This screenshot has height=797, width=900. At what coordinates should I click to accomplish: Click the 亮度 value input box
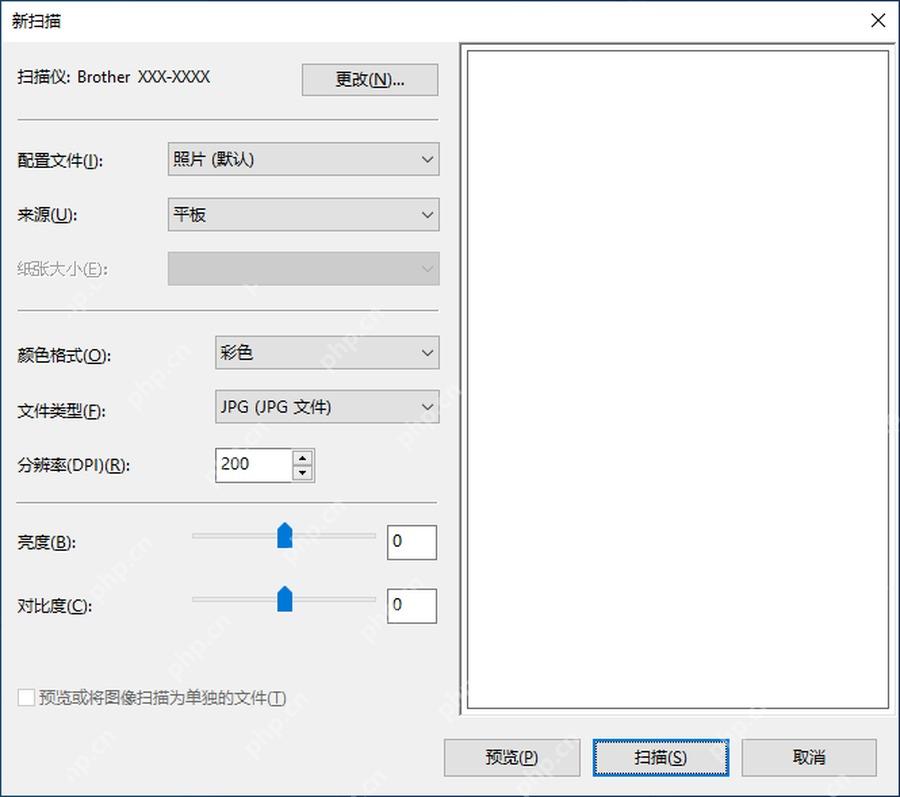(412, 542)
